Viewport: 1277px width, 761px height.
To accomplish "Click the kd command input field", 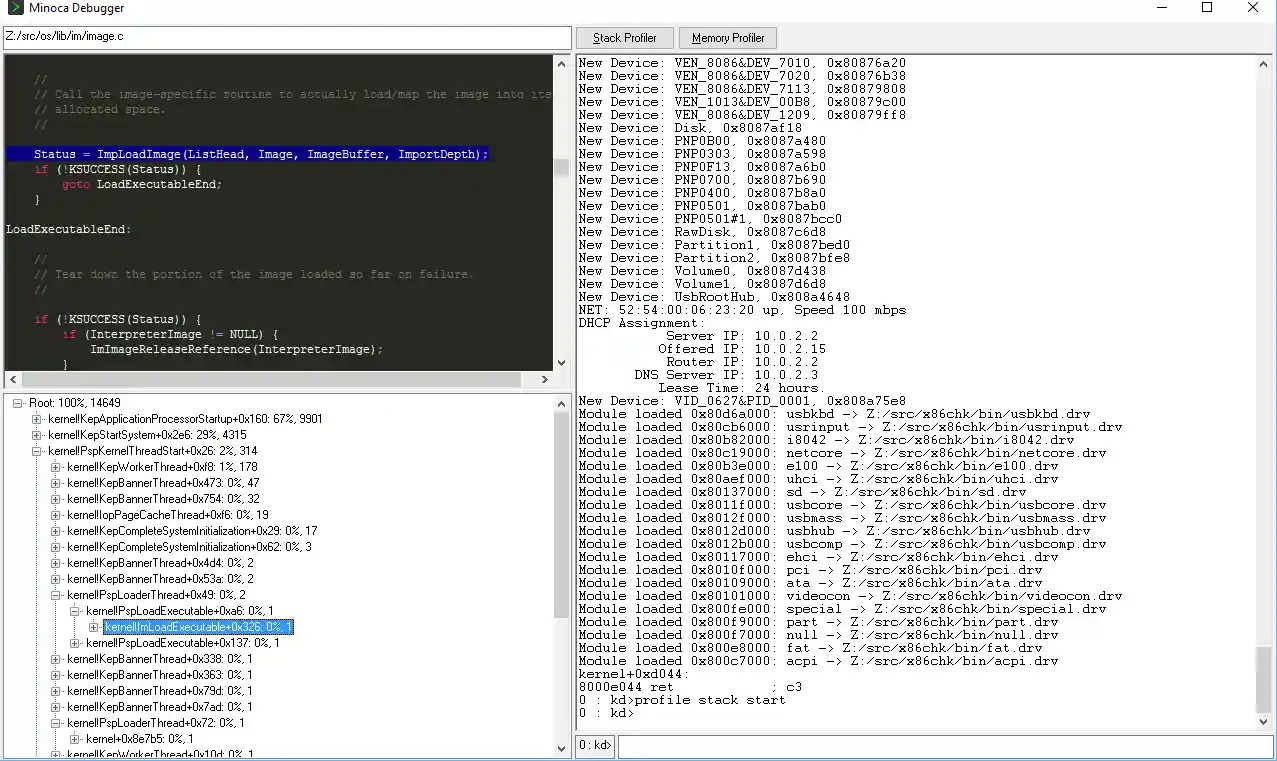I will [x=940, y=745].
